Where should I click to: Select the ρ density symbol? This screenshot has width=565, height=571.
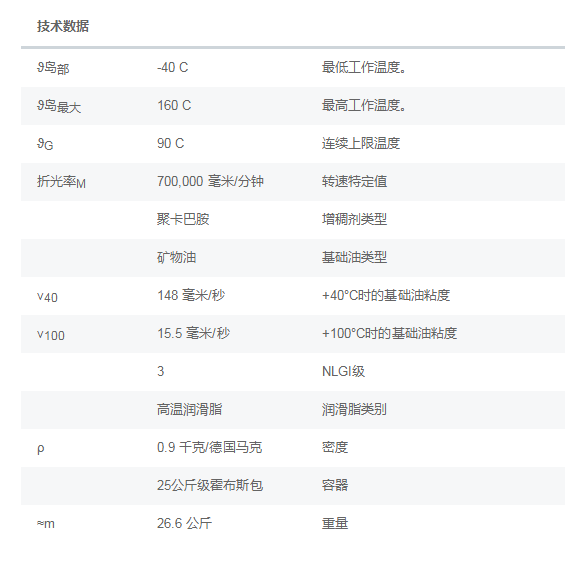[40, 448]
